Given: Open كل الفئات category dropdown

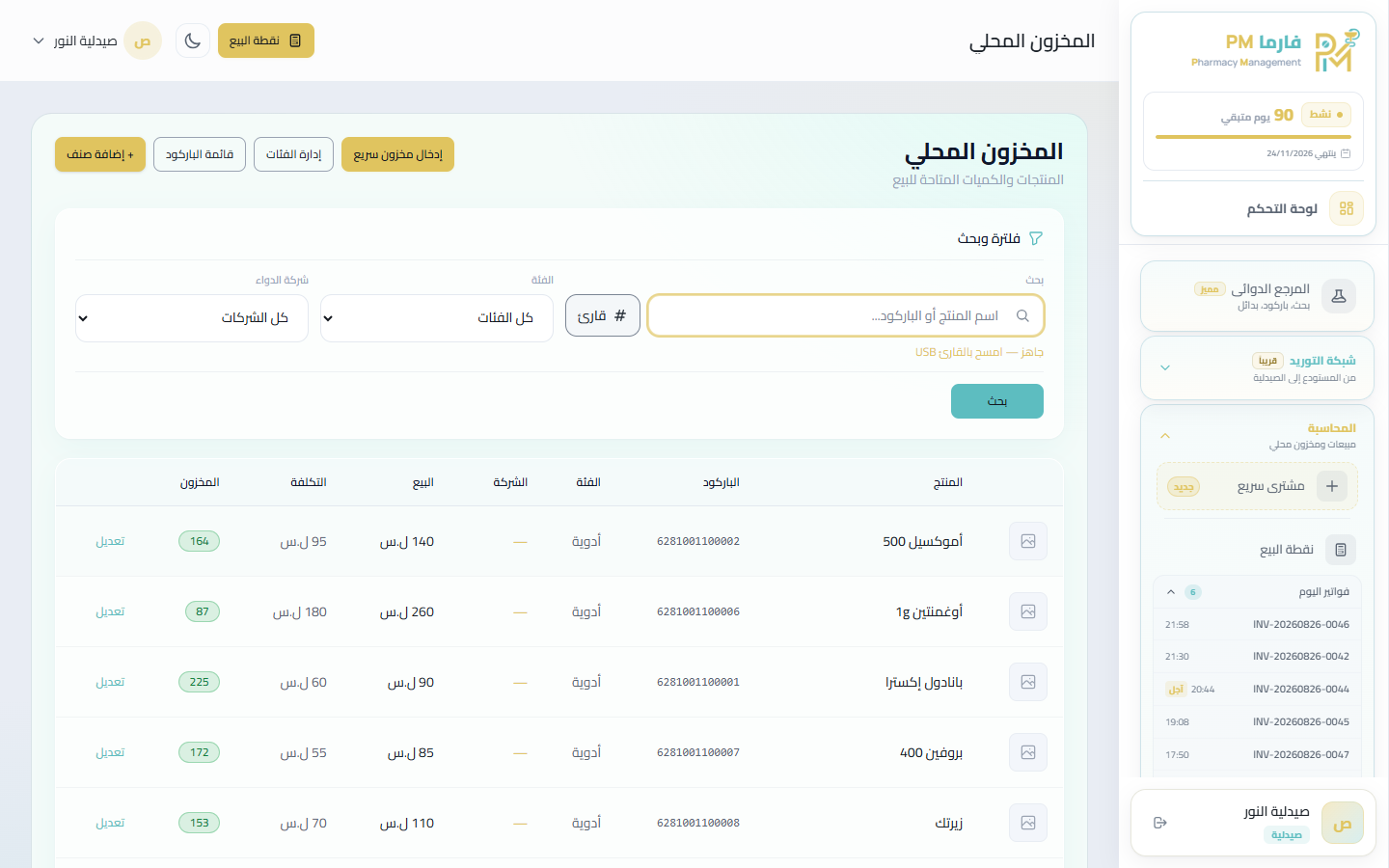Looking at the screenshot, I should [x=437, y=318].
